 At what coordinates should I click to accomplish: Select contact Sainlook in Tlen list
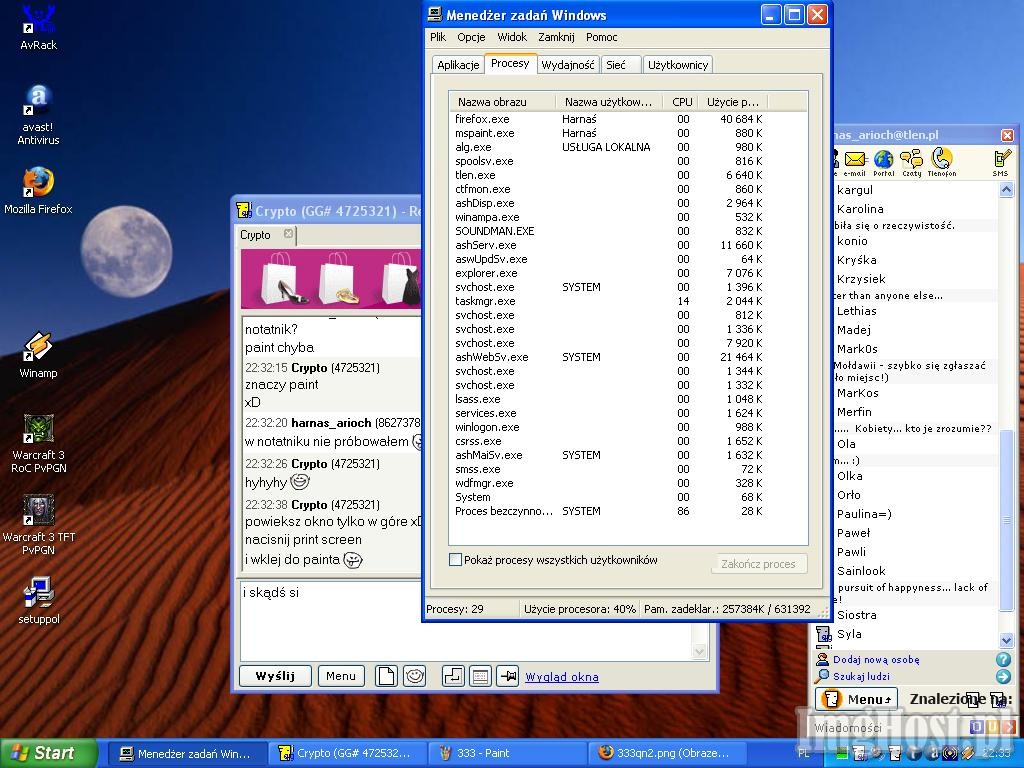pos(861,571)
